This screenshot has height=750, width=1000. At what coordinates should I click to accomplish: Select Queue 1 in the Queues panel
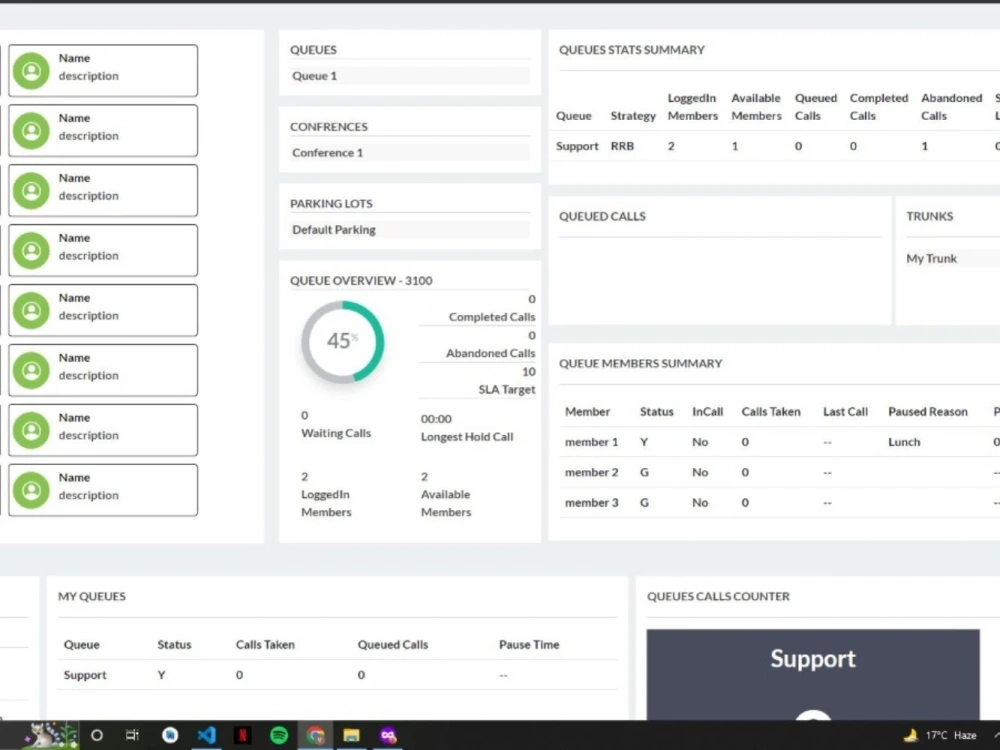[x=409, y=76]
